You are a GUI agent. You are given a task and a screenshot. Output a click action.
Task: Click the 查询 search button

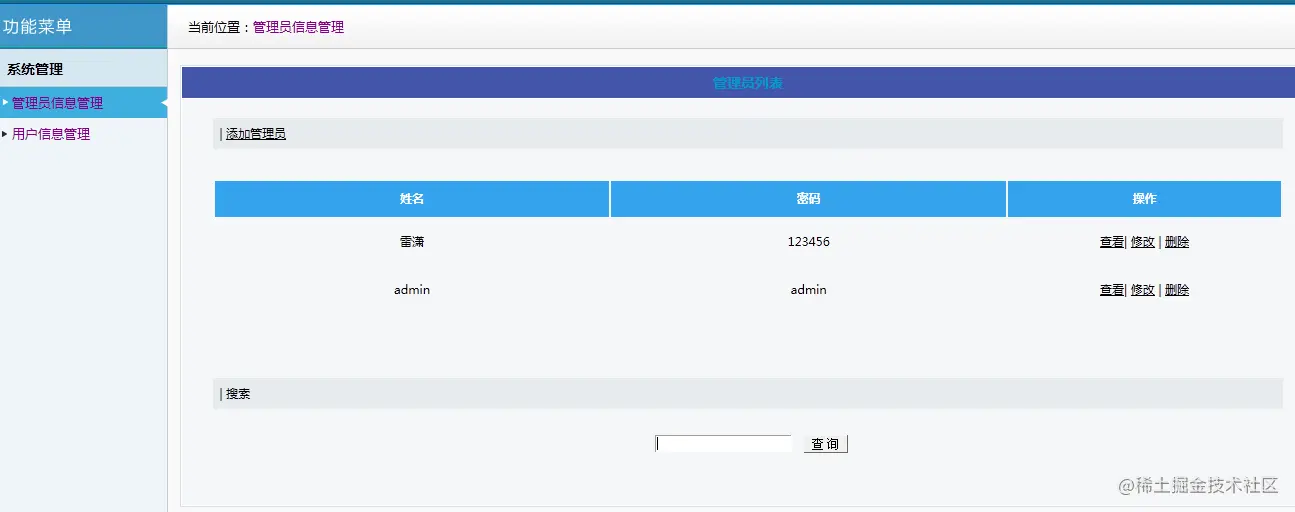point(826,444)
